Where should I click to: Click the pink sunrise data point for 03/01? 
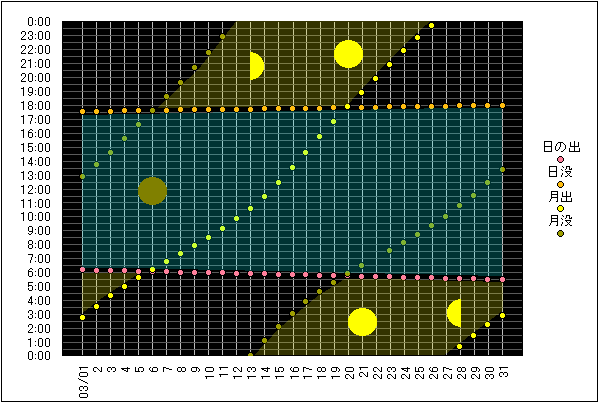[x=82, y=269]
